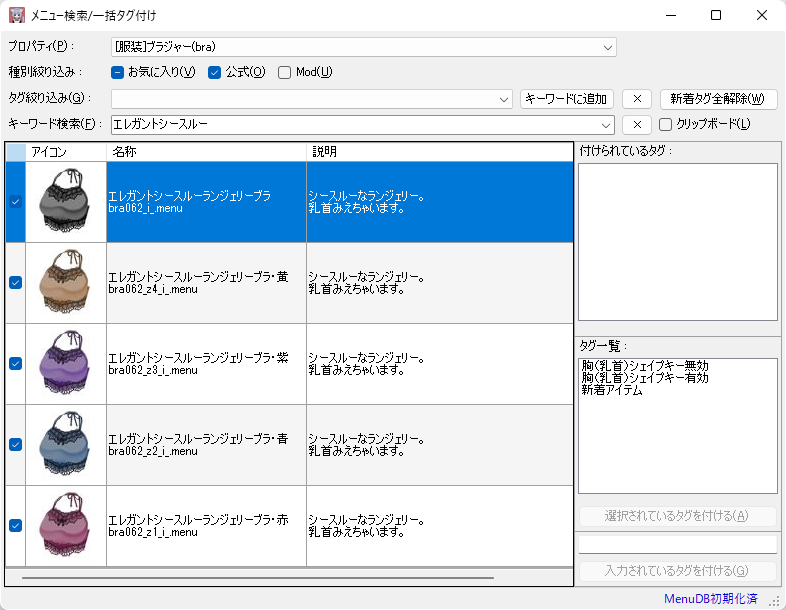Click the app icon in title bar
The width and height of the screenshot is (786, 610).
[17, 16]
